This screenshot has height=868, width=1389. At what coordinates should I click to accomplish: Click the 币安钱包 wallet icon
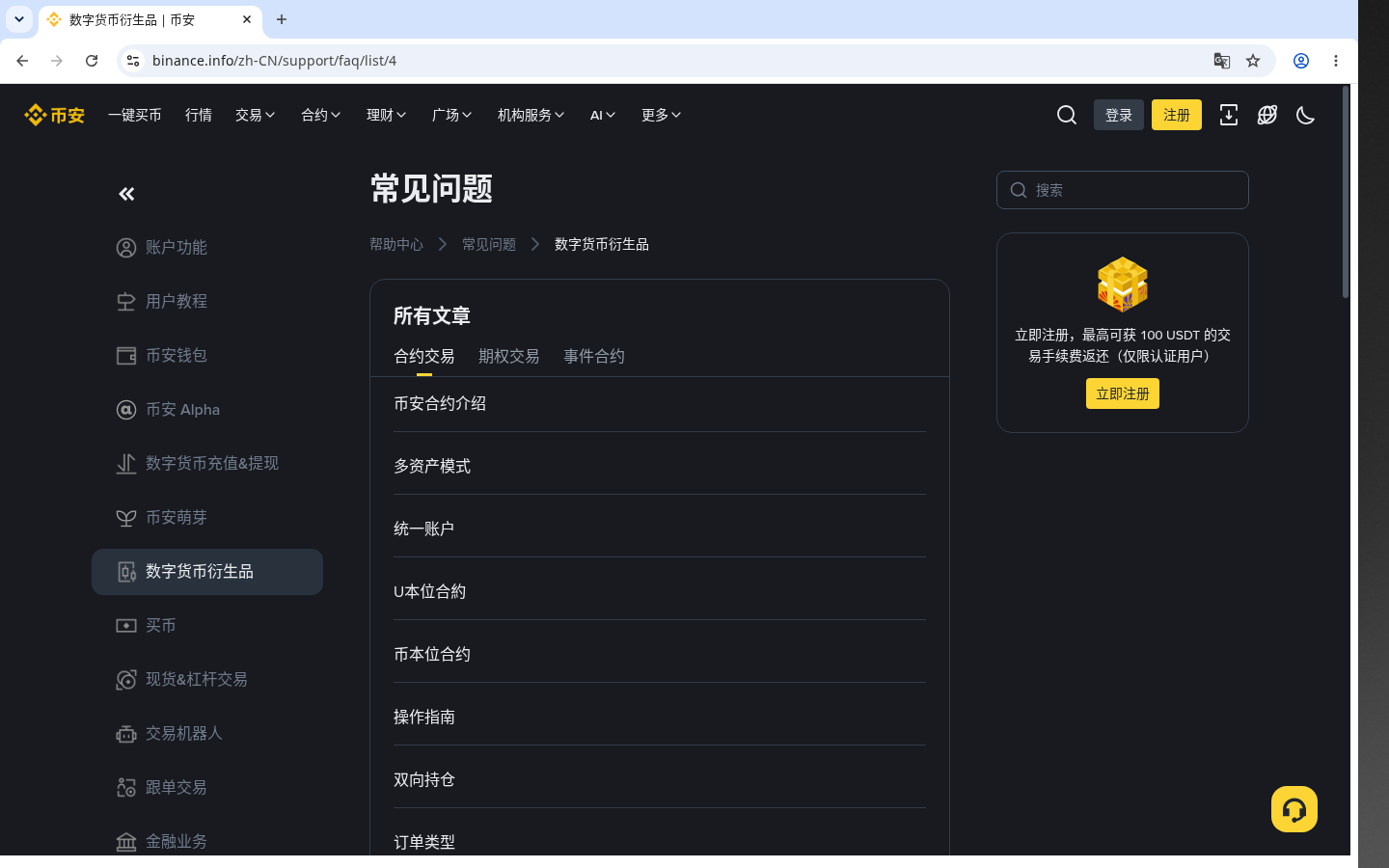point(126,356)
